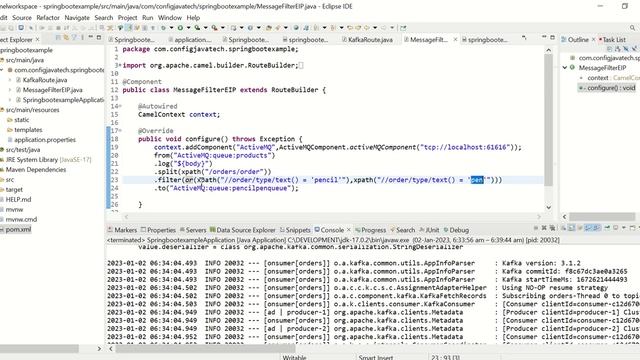Switch to Markers view tab

122,230
